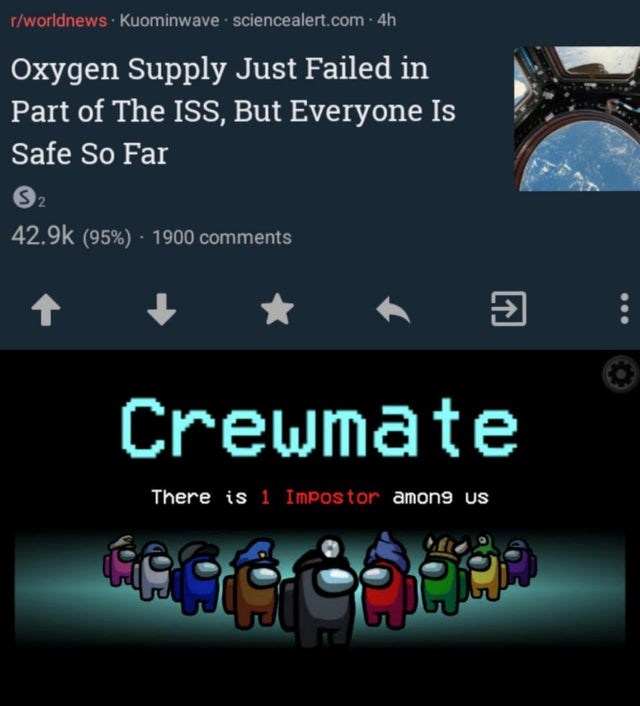Save the post with the star icon
Screen dimensions: 640x706
point(277,309)
